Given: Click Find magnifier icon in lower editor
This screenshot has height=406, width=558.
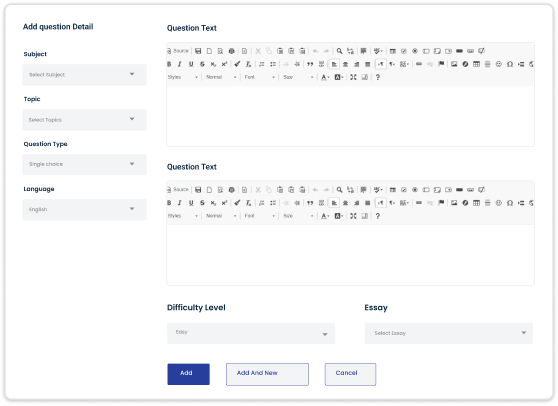Looking at the screenshot, I should point(339,190).
